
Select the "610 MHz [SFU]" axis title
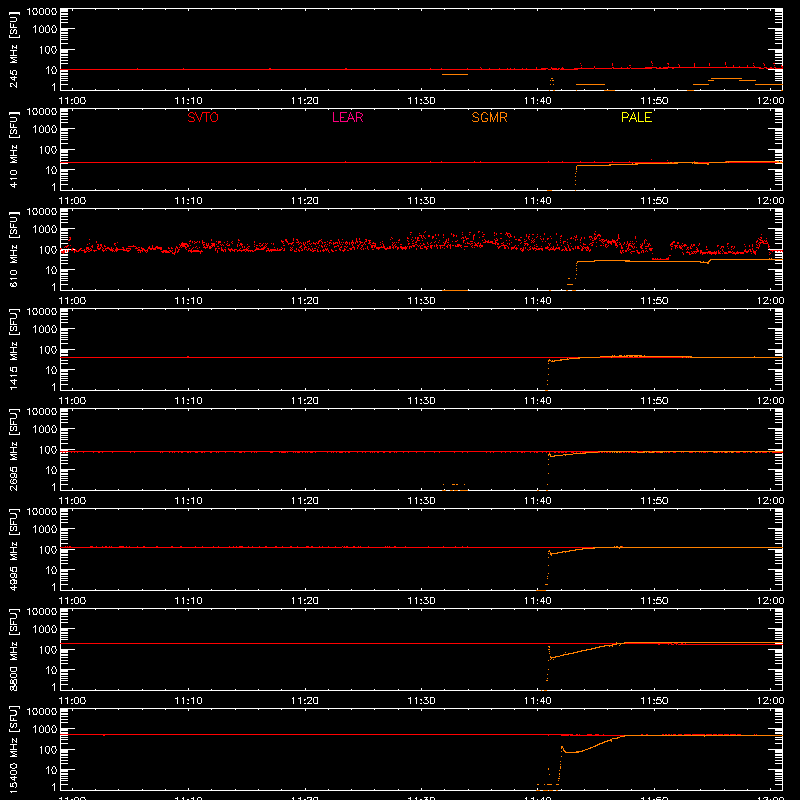point(14,249)
